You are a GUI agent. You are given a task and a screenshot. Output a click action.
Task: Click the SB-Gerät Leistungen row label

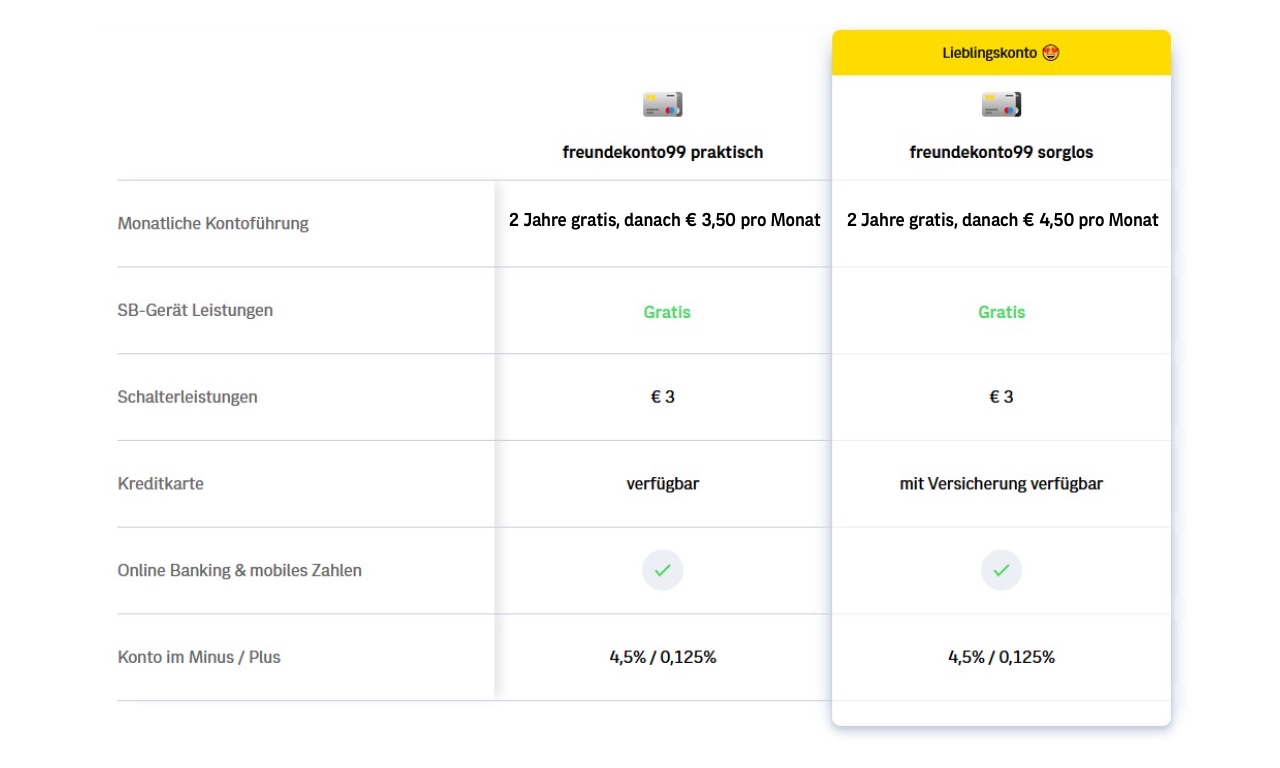(195, 310)
